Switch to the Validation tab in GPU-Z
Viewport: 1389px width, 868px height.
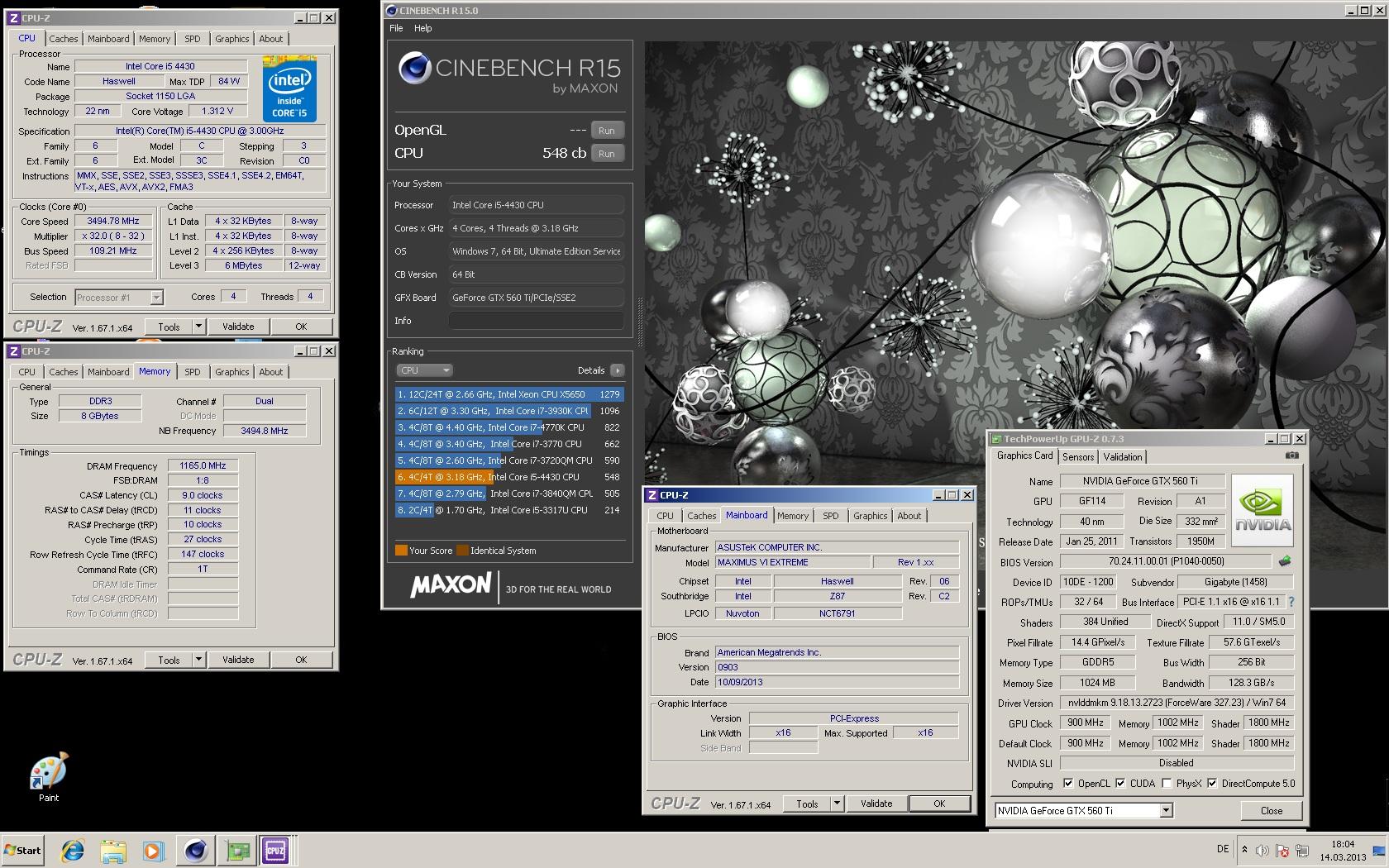coord(1123,457)
